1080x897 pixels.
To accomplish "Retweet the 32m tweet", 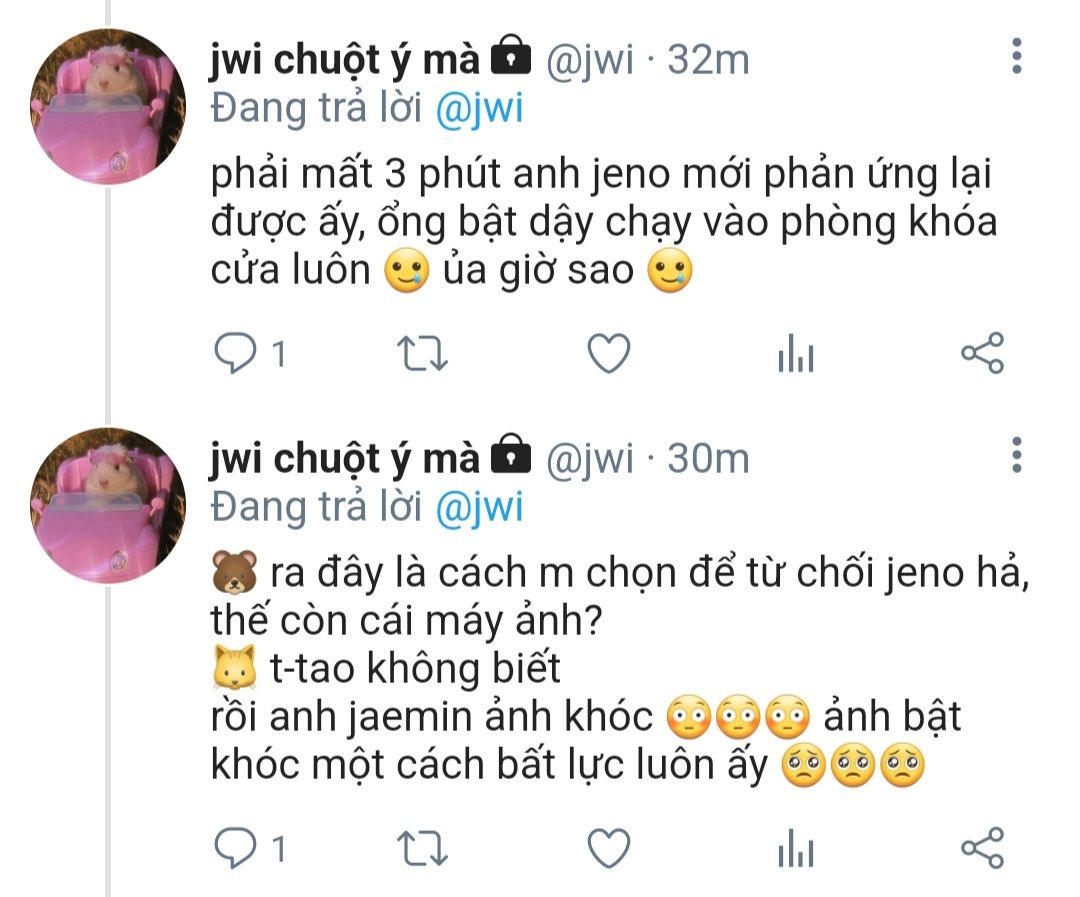I will pos(423,353).
